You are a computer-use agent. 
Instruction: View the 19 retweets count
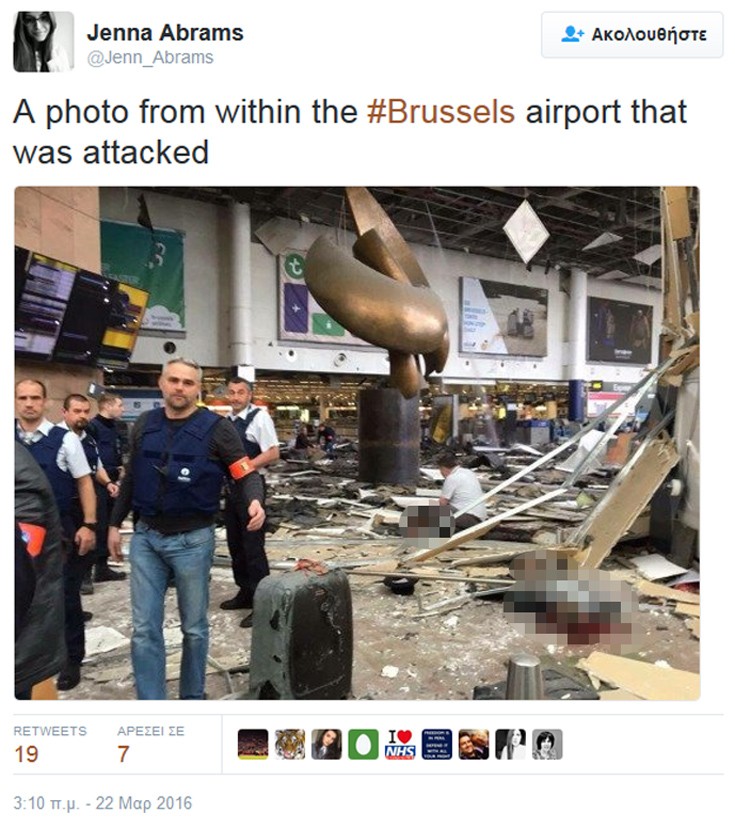click(x=26, y=754)
